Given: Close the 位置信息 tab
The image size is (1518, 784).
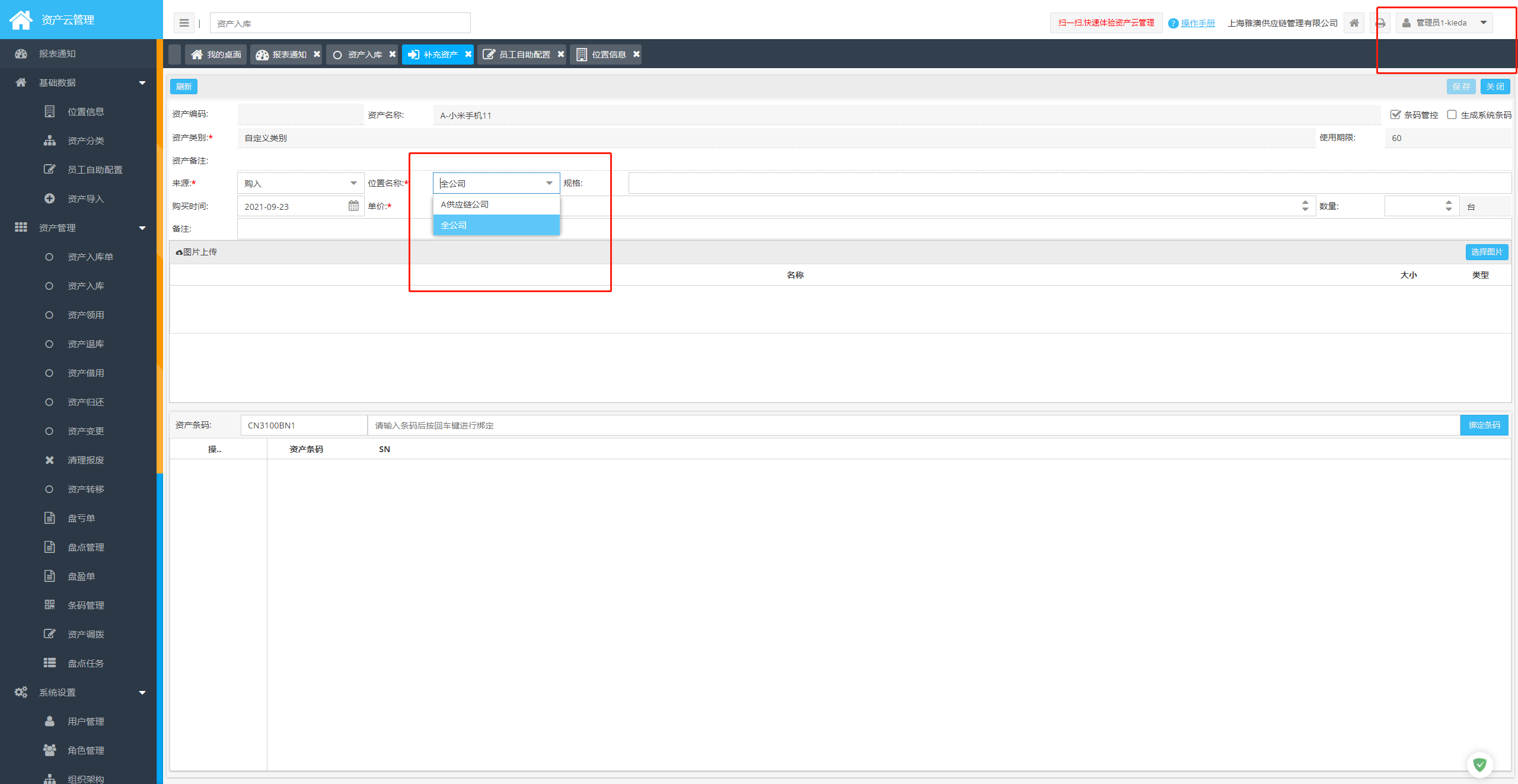Looking at the screenshot, I should [636, 54].
